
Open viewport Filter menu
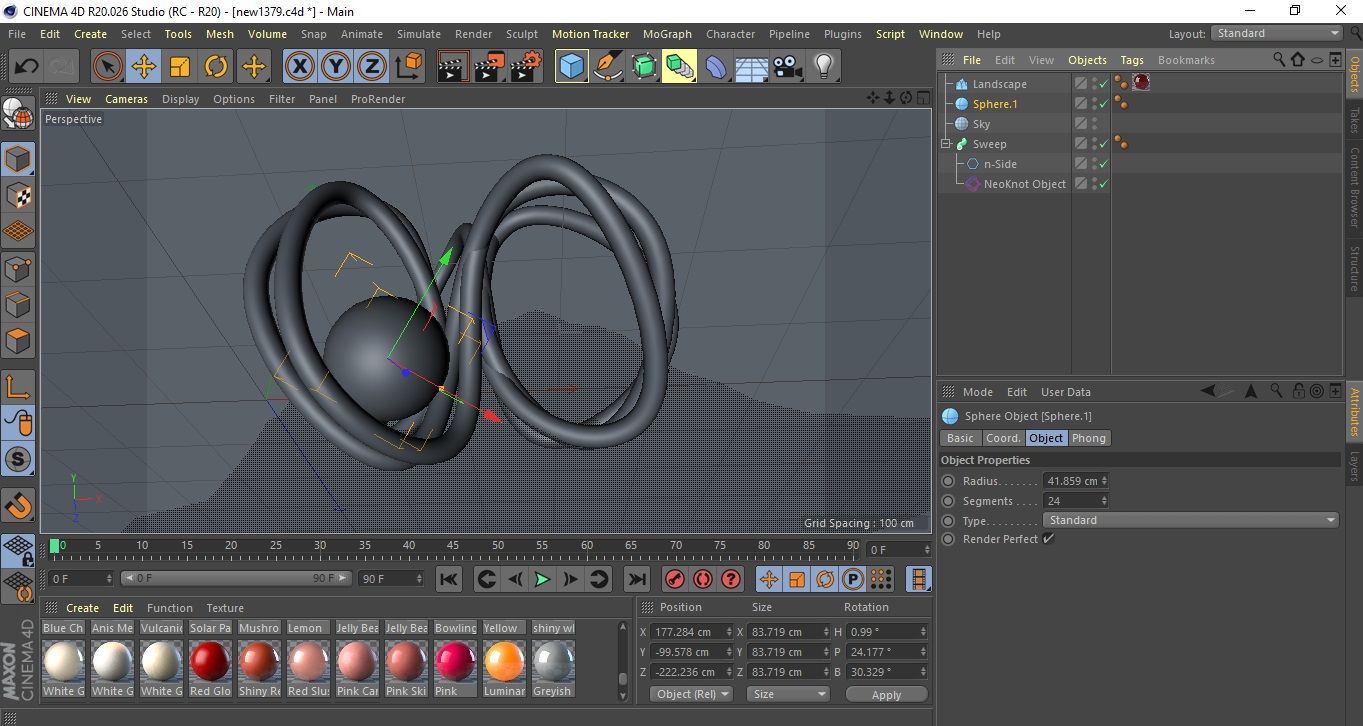[x=282, y=99]
